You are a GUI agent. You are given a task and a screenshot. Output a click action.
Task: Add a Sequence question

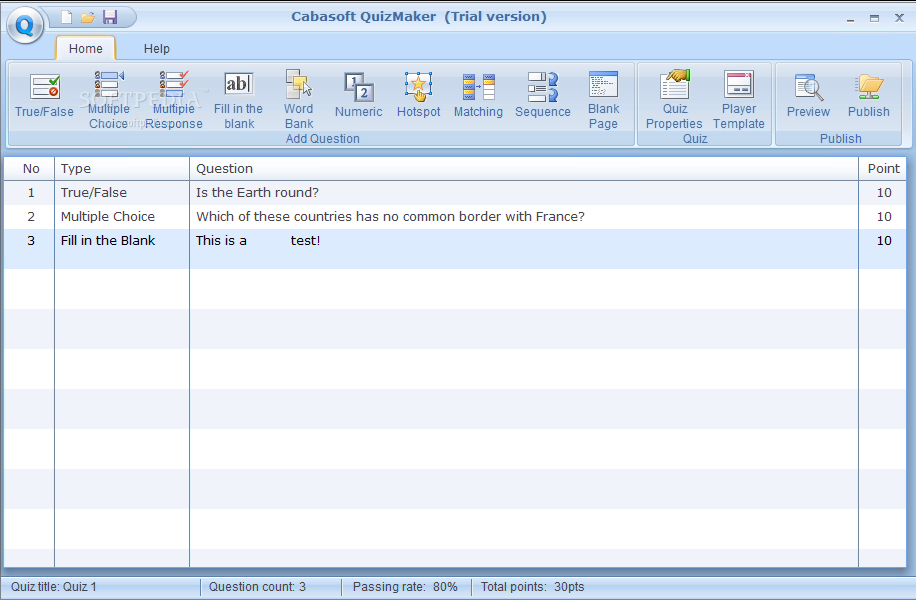pyautogui.click(x=543, y=96)
